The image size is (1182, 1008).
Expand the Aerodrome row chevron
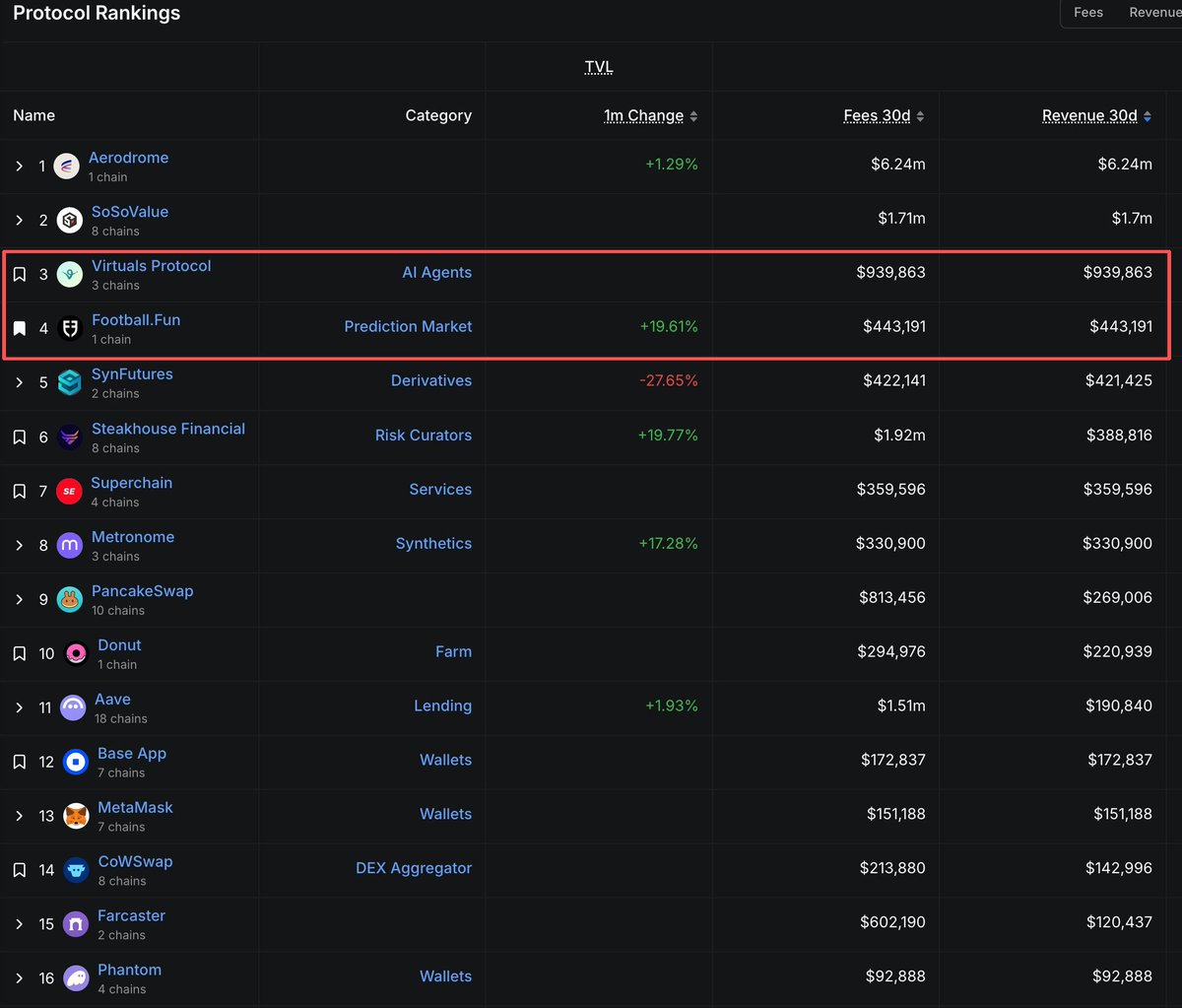click(x=19, y=166)
